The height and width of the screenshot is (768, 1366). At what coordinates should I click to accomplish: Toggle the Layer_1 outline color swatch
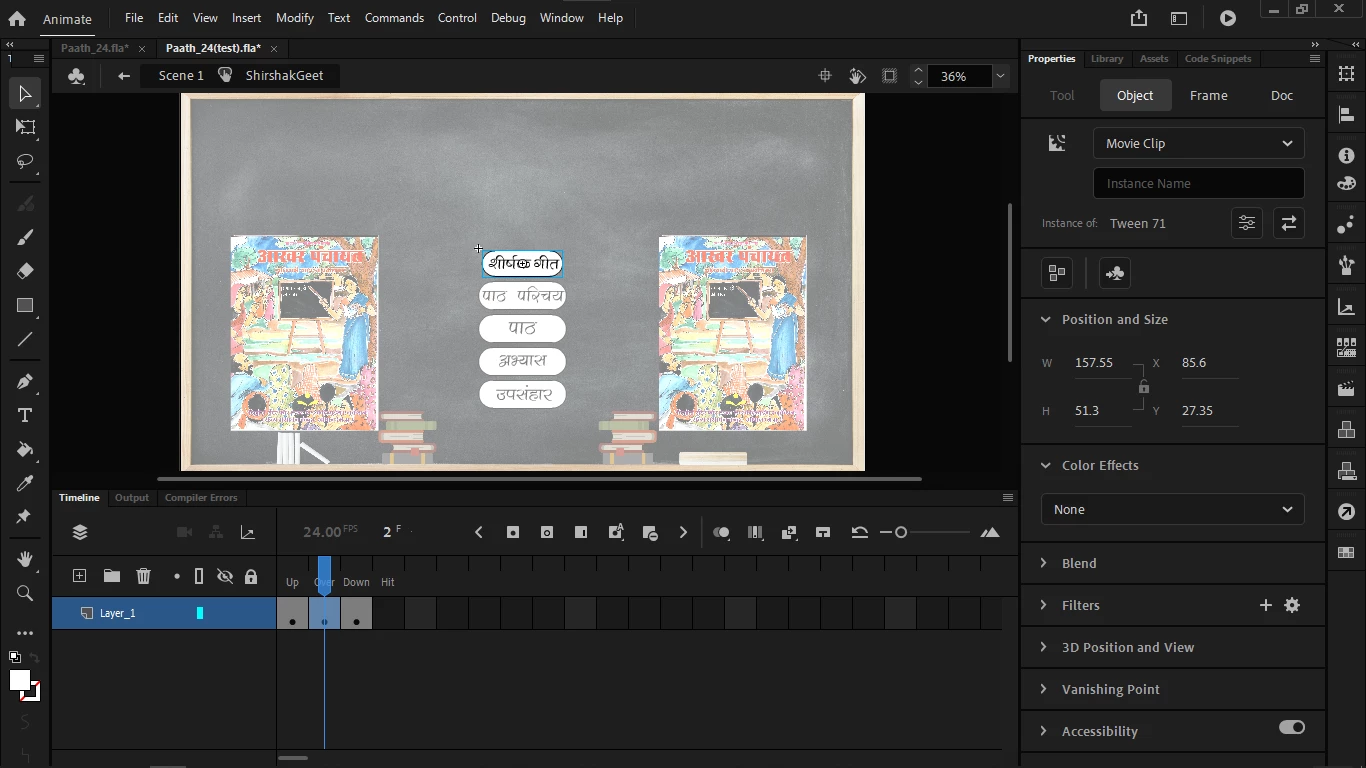pyautogui.click(x=200, y=613)
